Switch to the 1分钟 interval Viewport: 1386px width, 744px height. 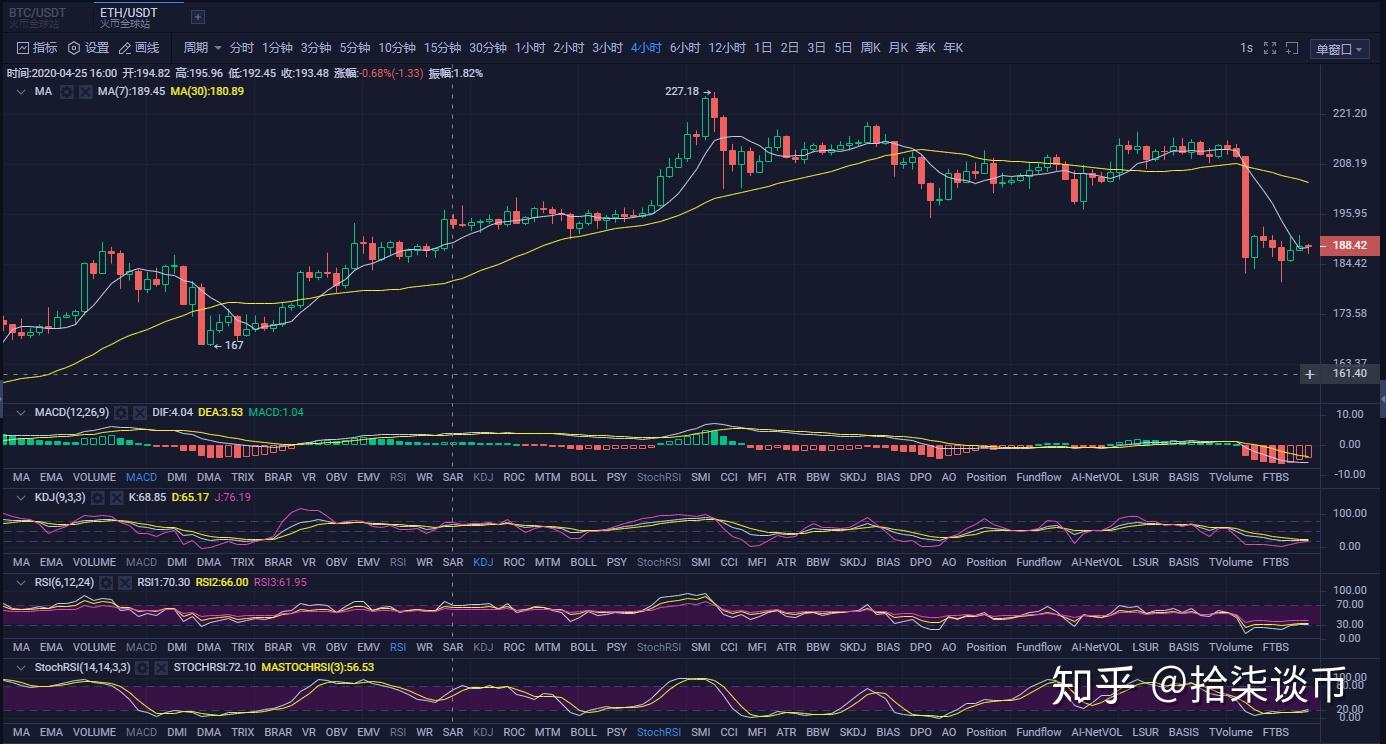click(x=277, y=48)
